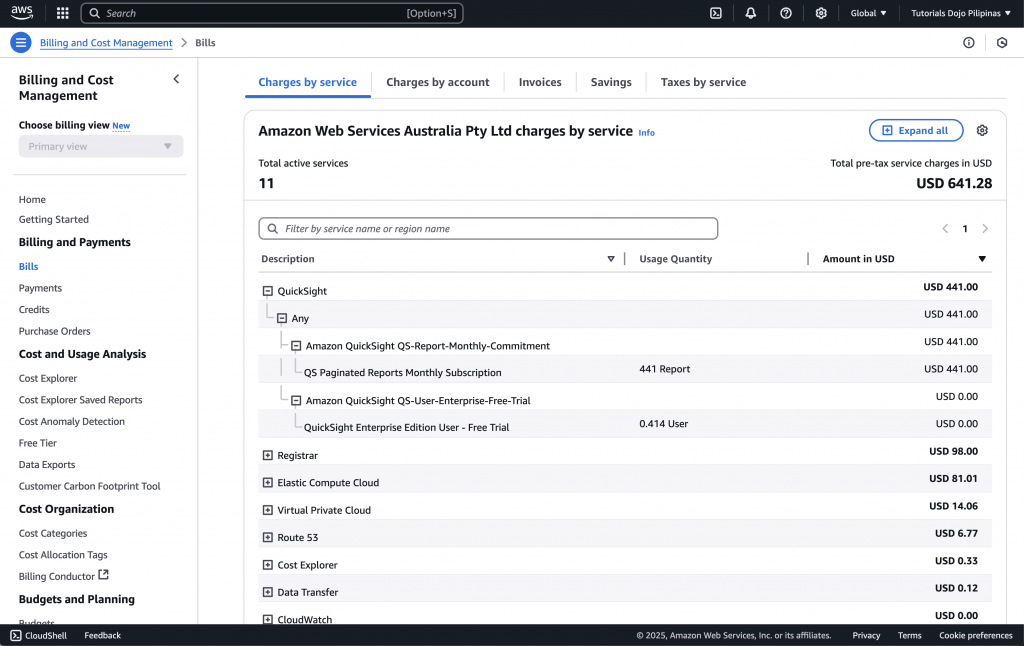
Task: Launch CloudShell from the top bar icon
Action: tap(716, 13)
